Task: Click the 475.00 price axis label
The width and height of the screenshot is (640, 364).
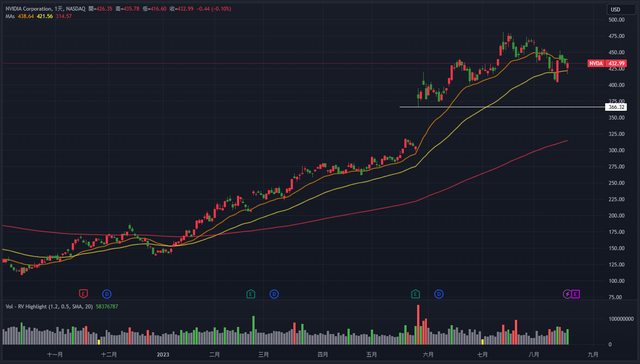Action: point(616,36)
